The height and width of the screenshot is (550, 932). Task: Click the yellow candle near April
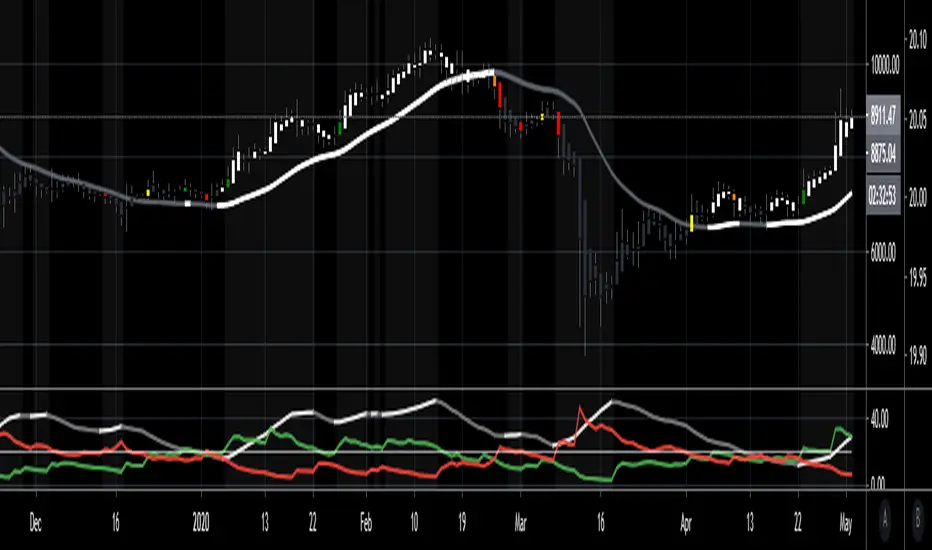pyautogui.click(x=691, y=223)
